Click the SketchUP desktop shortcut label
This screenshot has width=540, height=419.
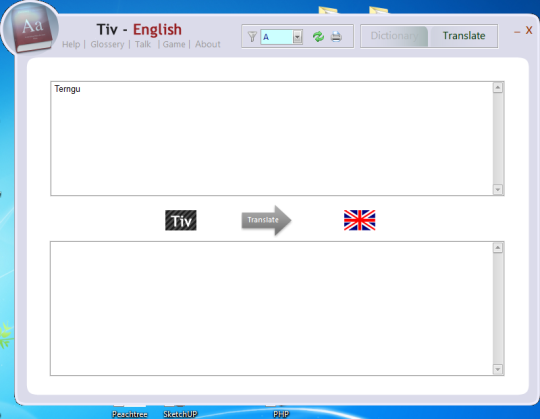[180, 414]
